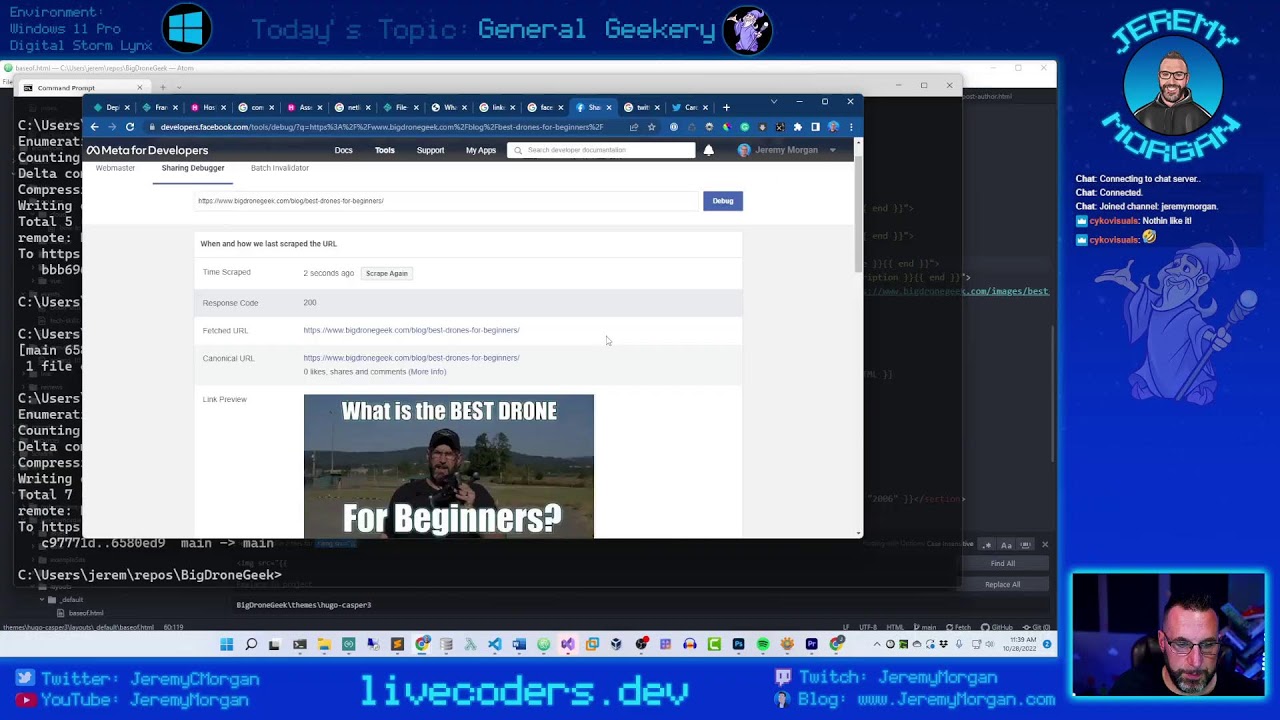
Task: Open a new Chrome tab
Action: pyautogui.click(x=727, y=107)
